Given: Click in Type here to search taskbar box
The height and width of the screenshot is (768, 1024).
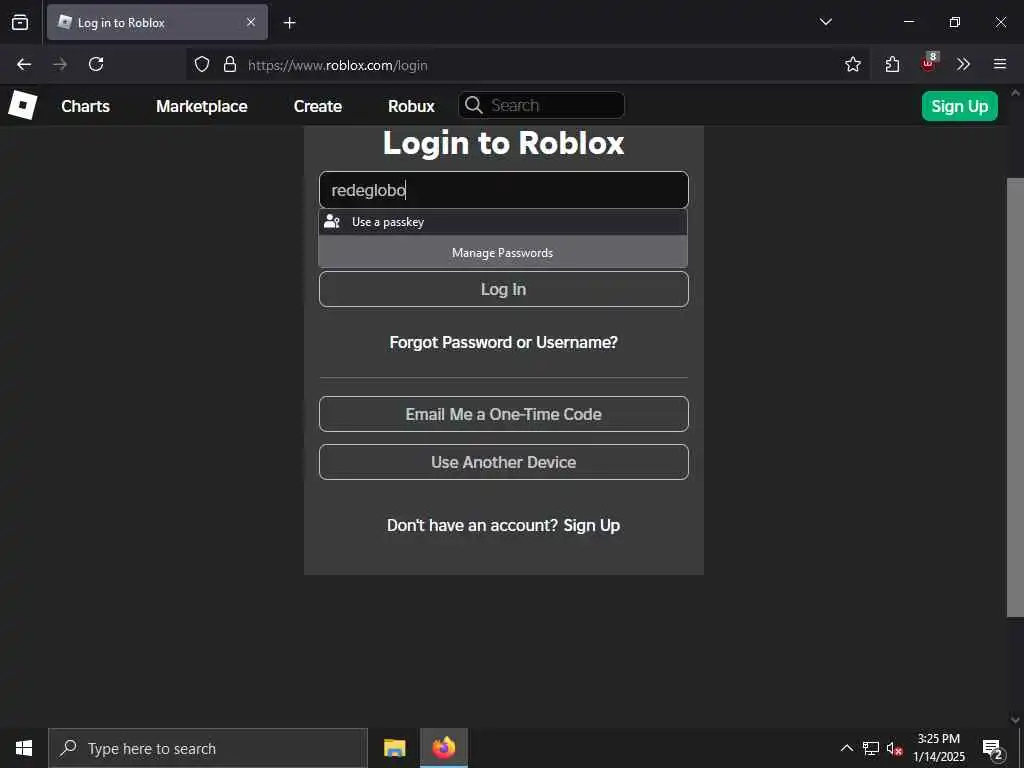Looking at the screenshot, I should 208,748.
